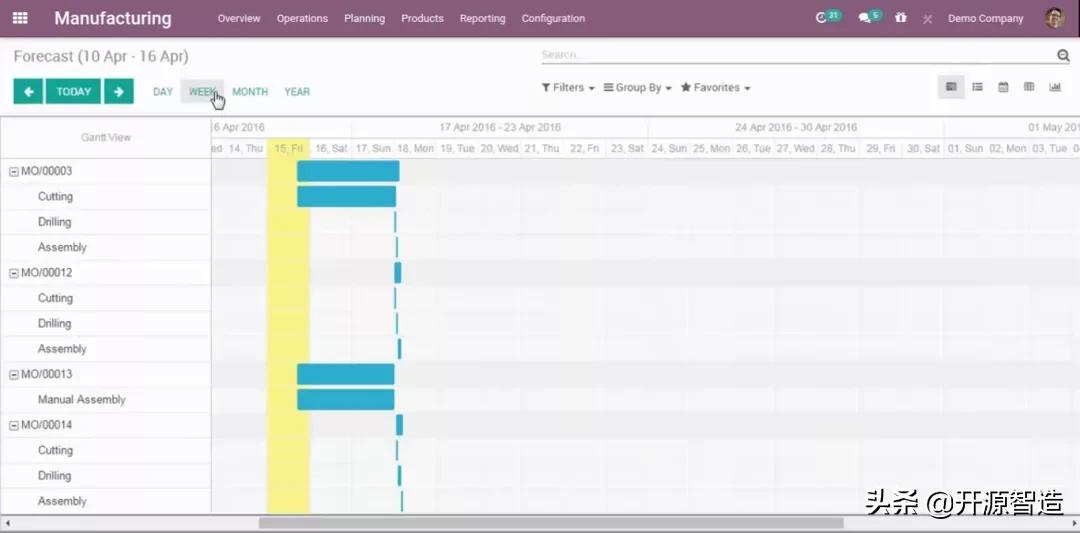This screenshot has height=533, width=1080.
Task: Switch to list view icon
Action: (977, 87)
